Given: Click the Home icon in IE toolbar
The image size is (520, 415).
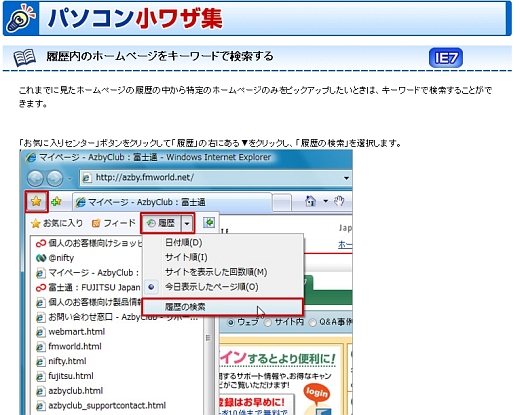Looking at the screenshot, I should [x=311, y=201].
